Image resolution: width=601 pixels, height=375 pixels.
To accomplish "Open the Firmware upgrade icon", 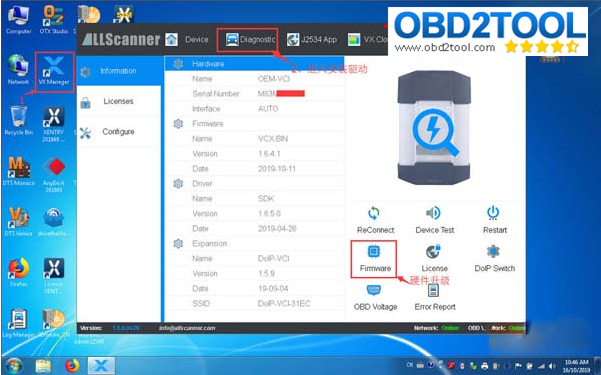I will pos(374,252).
